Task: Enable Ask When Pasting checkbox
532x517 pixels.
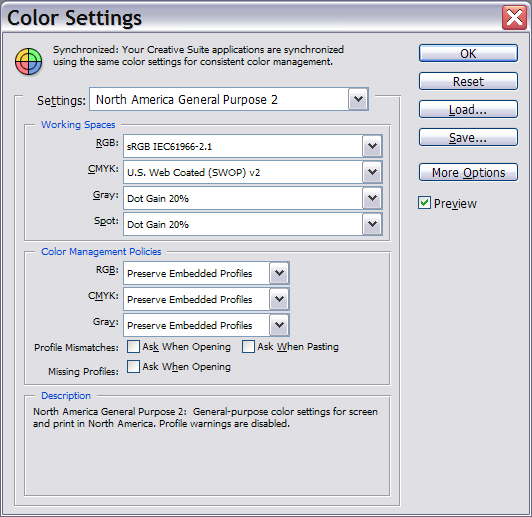Action: [x=248, y=347]
